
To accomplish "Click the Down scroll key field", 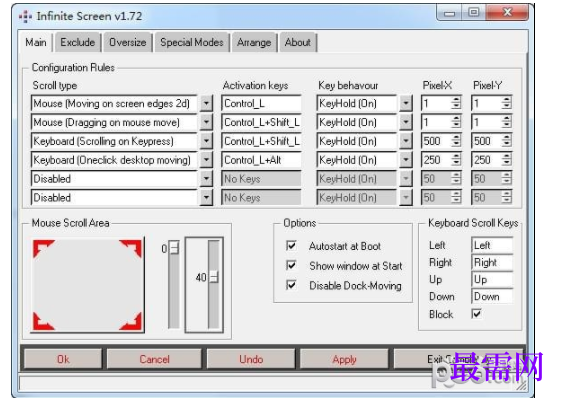I will coord(492,297).
